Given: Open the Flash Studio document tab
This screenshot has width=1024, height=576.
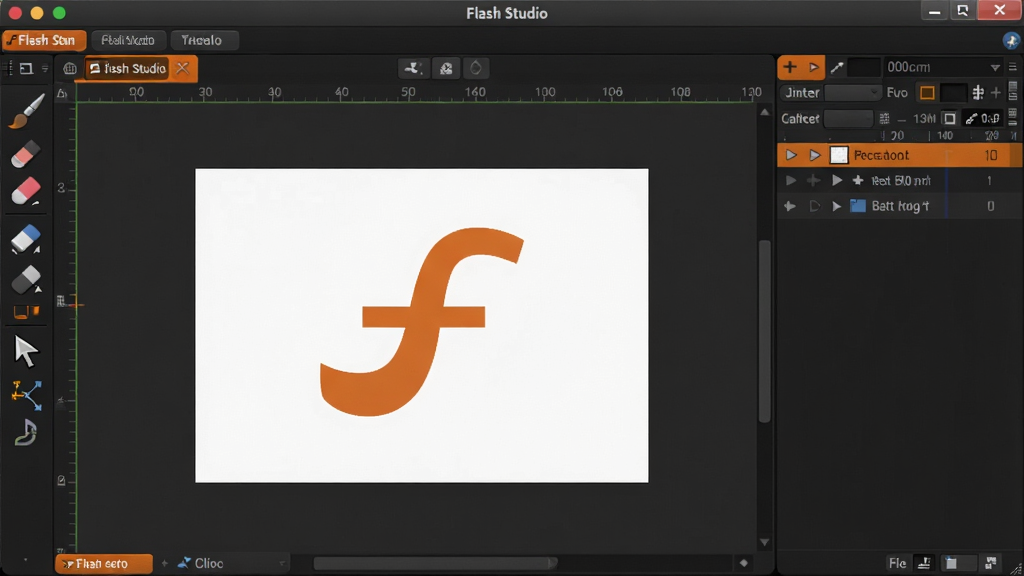Looking at the screenshot, I should tap(127, 69).
